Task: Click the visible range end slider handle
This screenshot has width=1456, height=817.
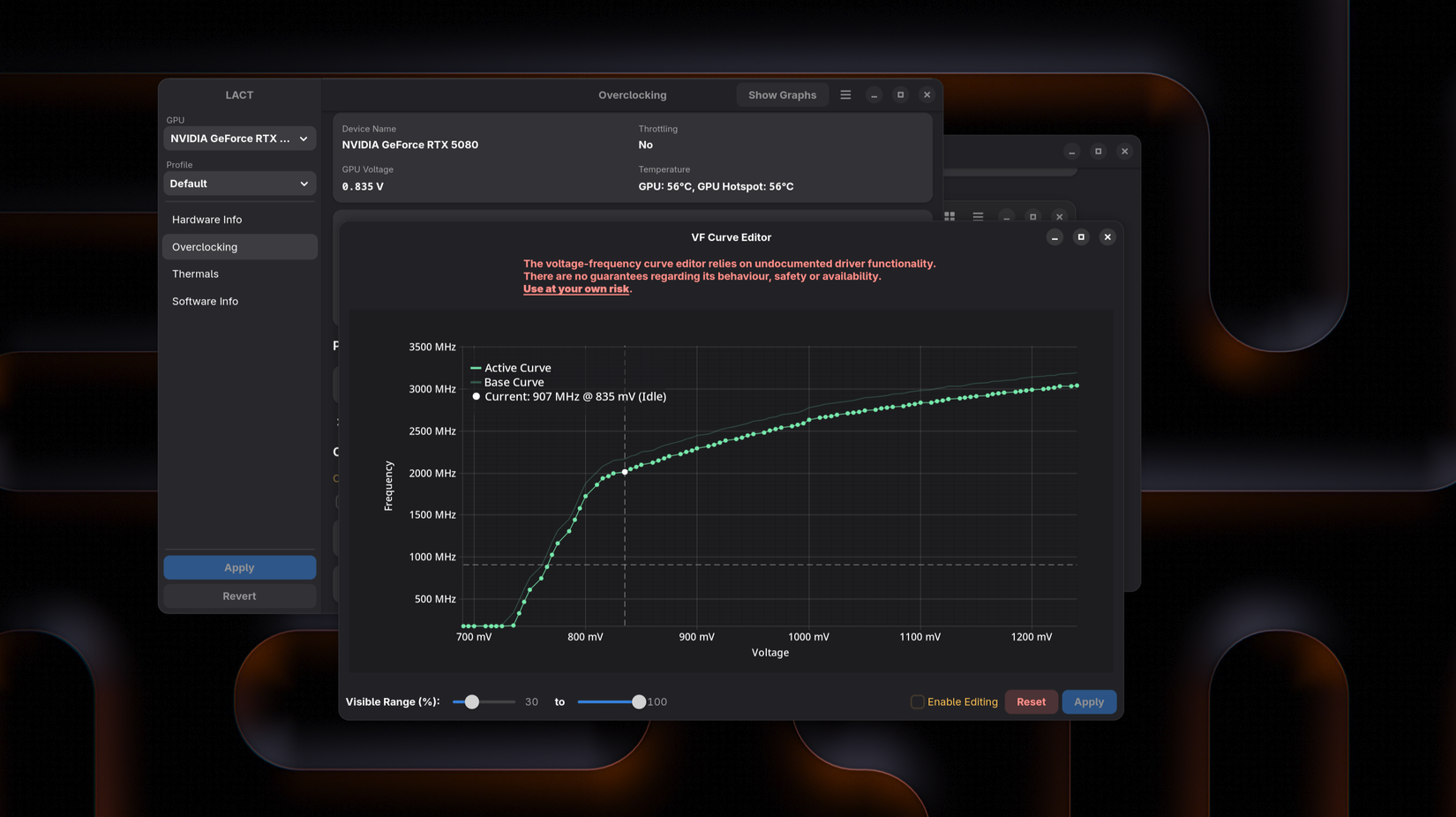Action: pyautogui.click(x=639, y=702)
